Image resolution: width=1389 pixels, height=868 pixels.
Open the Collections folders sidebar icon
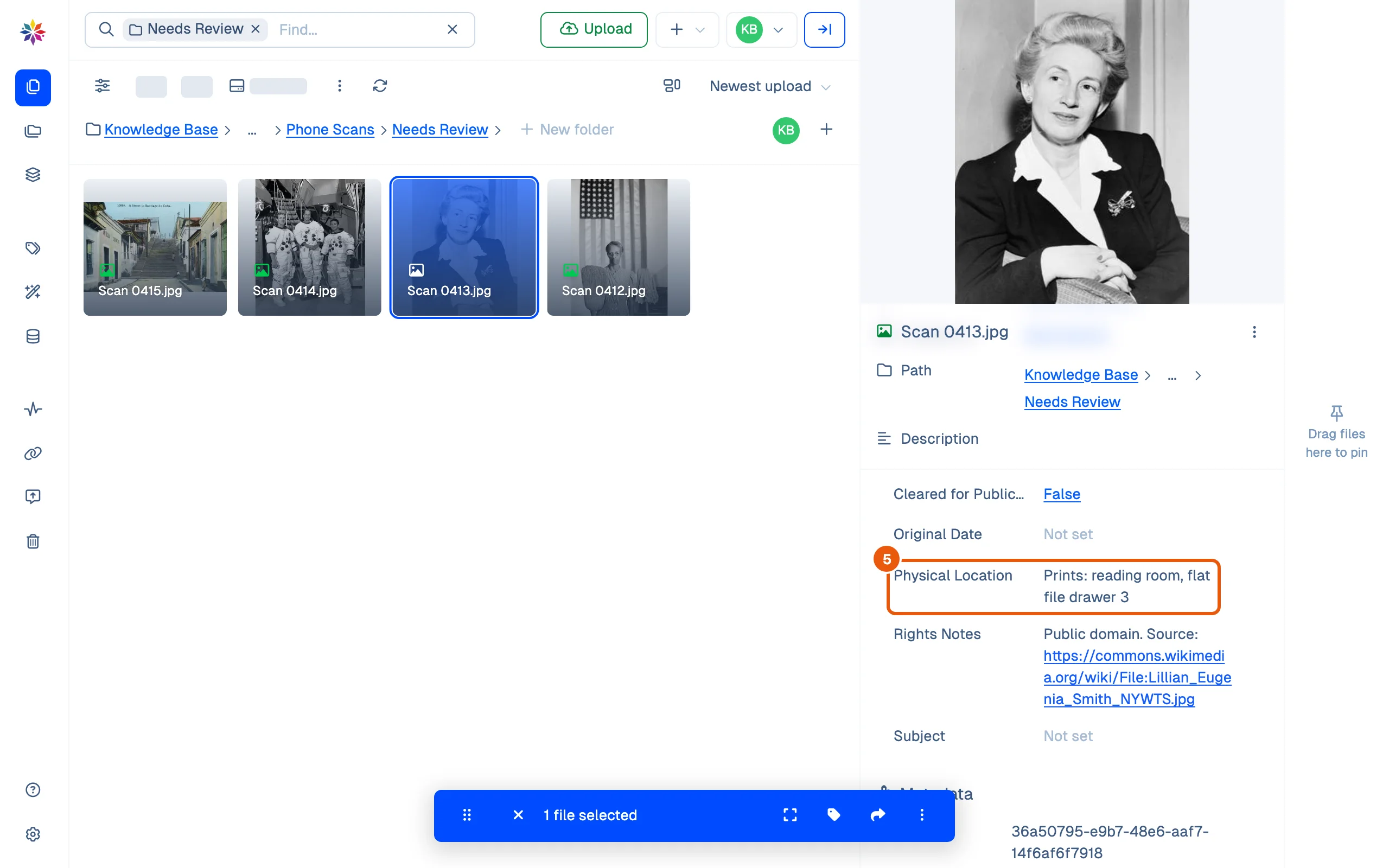click(x=33, y=131)
